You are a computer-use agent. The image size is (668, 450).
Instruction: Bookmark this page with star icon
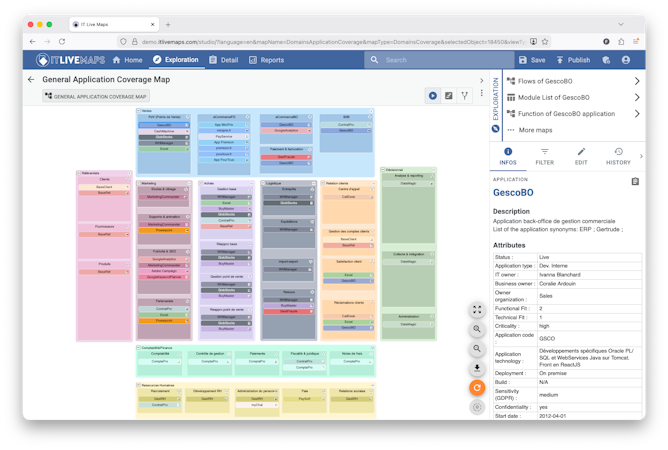click(x=545, y=41)
